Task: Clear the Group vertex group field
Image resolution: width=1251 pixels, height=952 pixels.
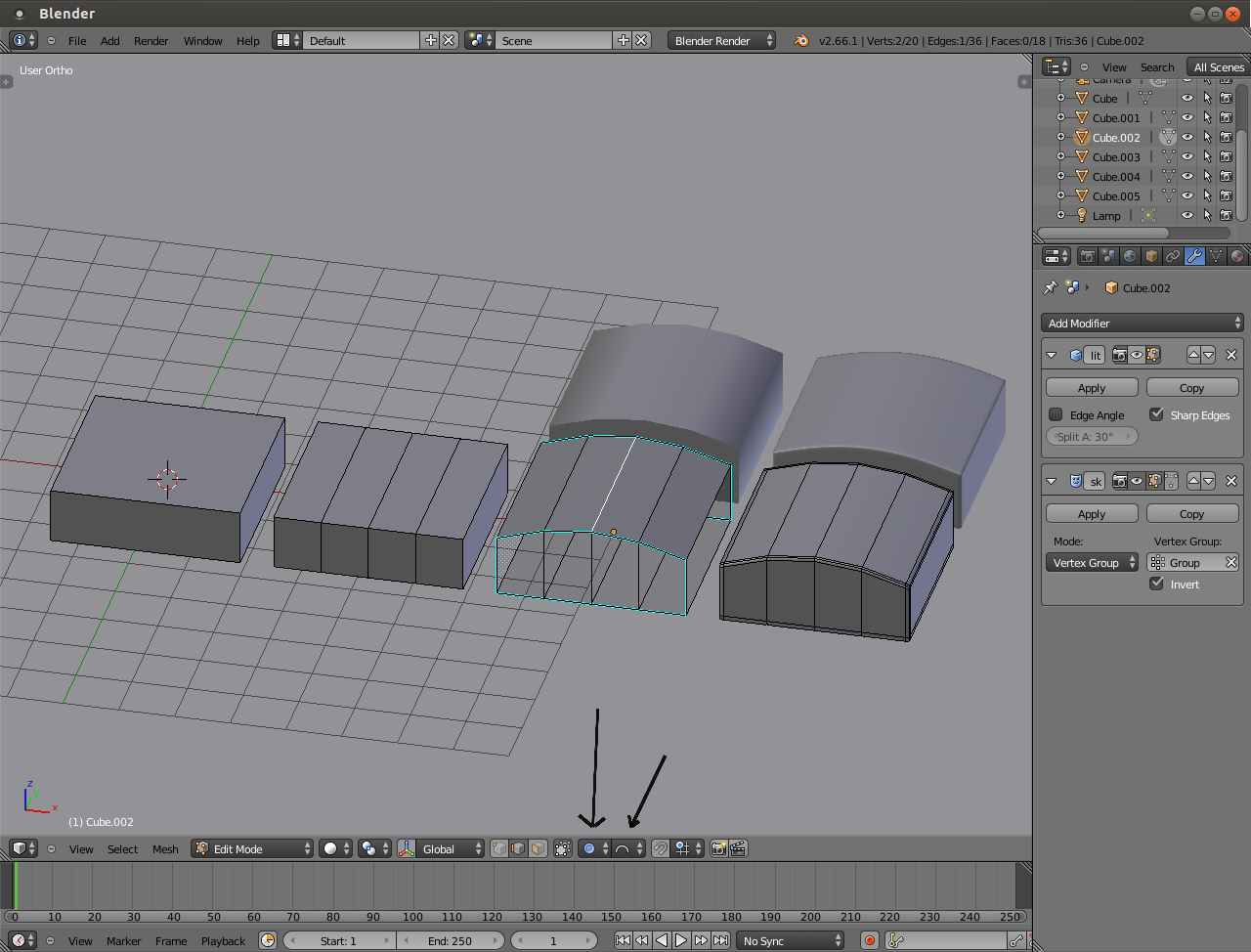Action: pyautogui.click(x=1231, y=562)
